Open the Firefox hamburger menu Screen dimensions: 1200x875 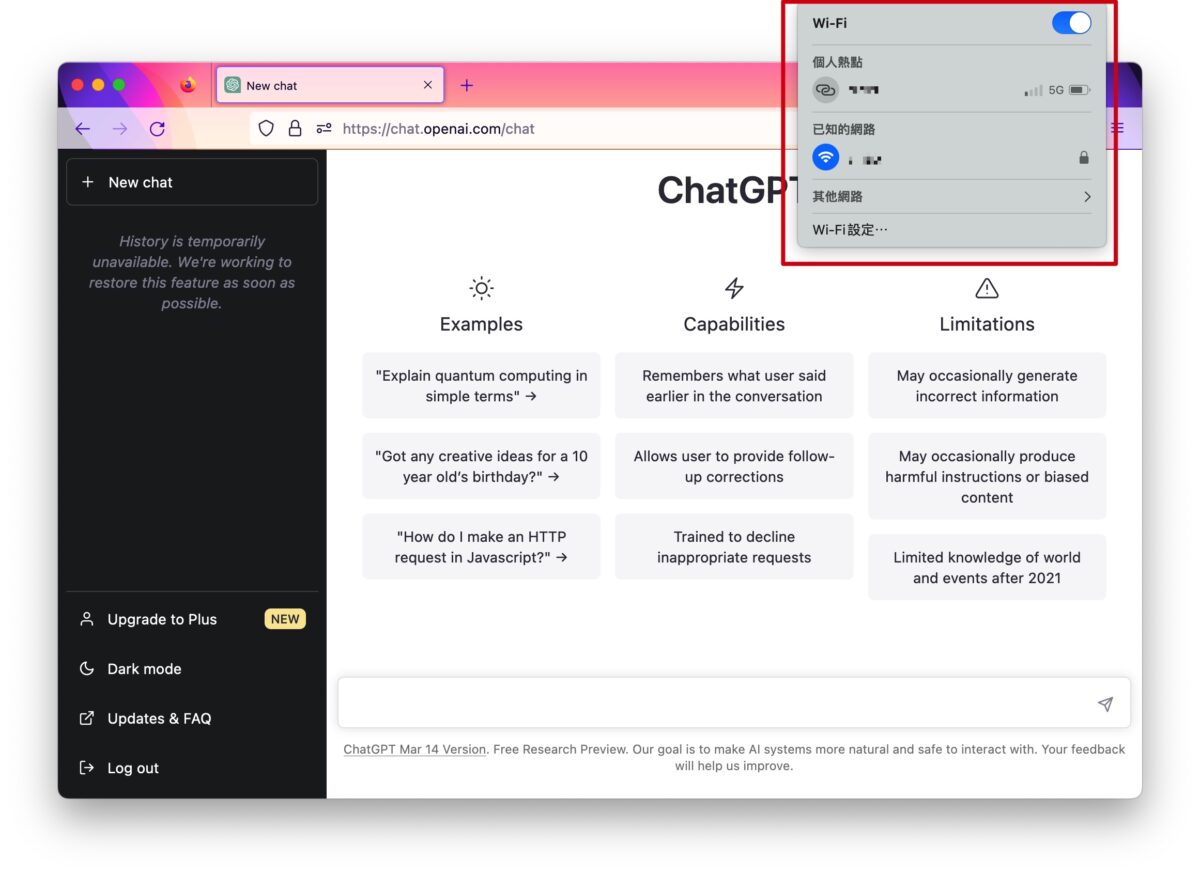(1118, 128)
